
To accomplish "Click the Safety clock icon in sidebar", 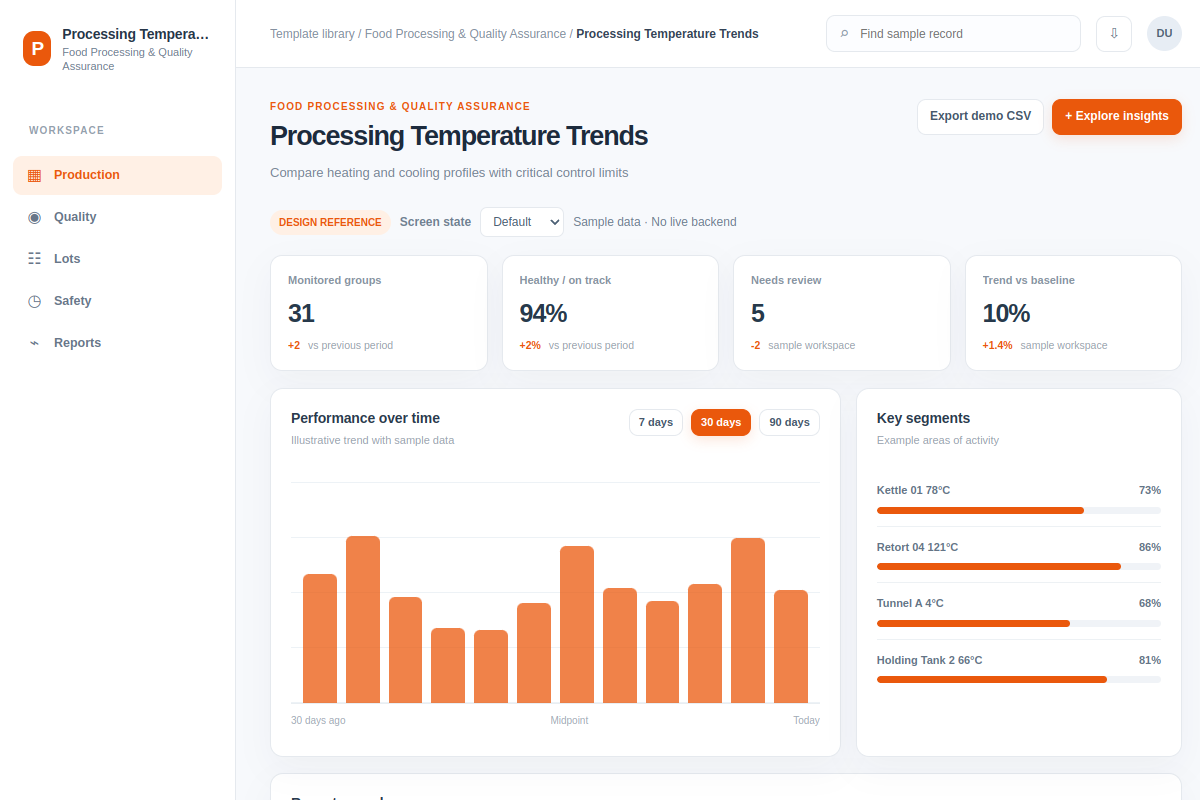I will [34, 301].
